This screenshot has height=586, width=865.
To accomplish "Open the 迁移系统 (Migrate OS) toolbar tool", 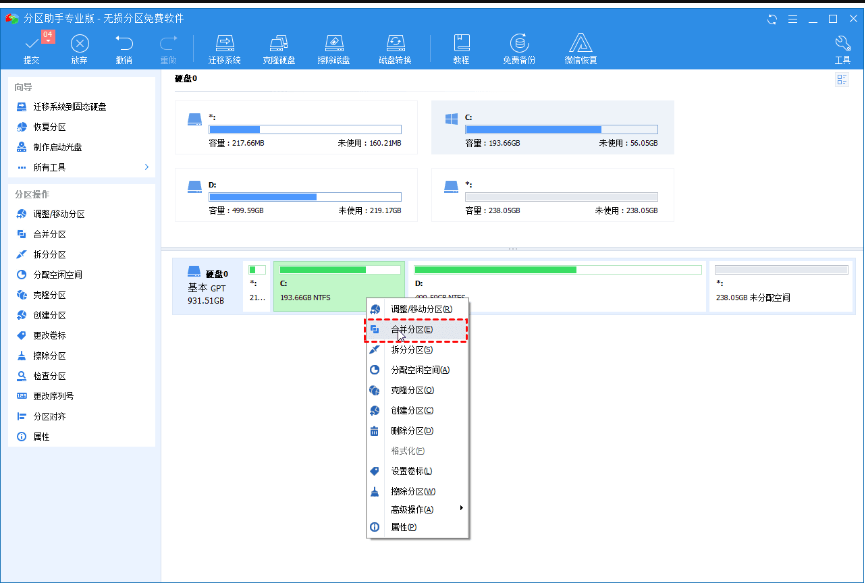I will coord(224,45).
